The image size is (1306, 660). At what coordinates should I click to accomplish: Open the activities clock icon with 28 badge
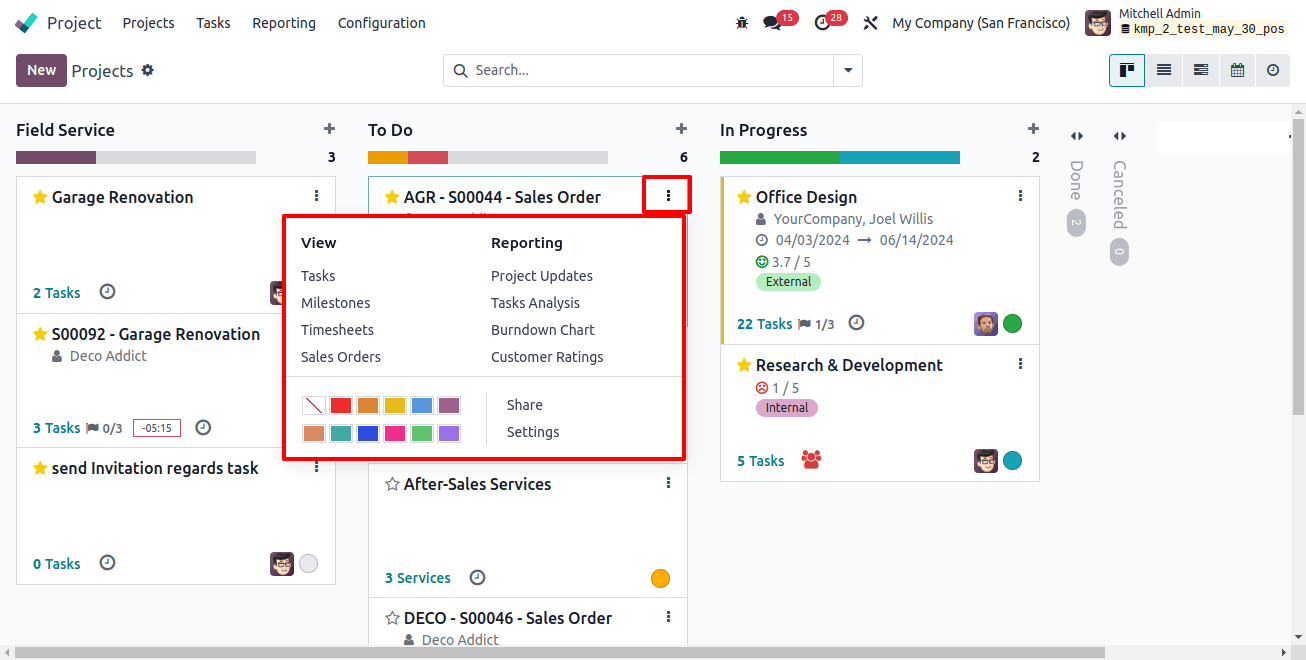click(823, 22)
